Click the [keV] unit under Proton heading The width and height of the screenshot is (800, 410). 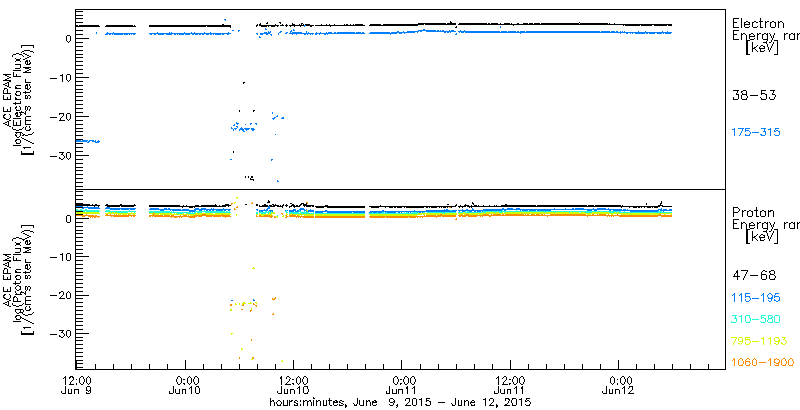(x=762, y=237)
